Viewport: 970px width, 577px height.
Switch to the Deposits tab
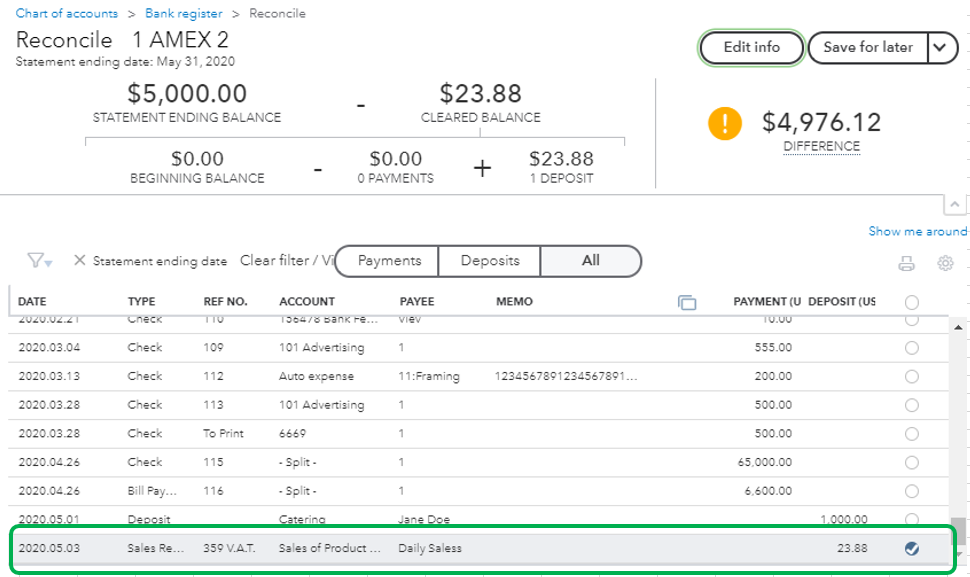tap(490, 261)
